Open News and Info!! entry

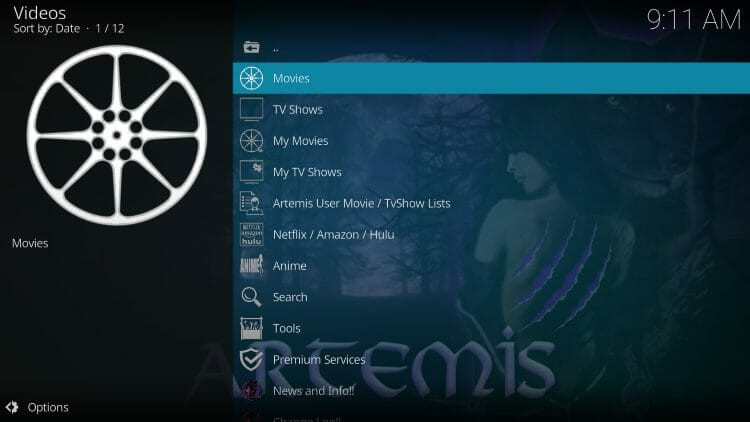(x=491, y=391)
